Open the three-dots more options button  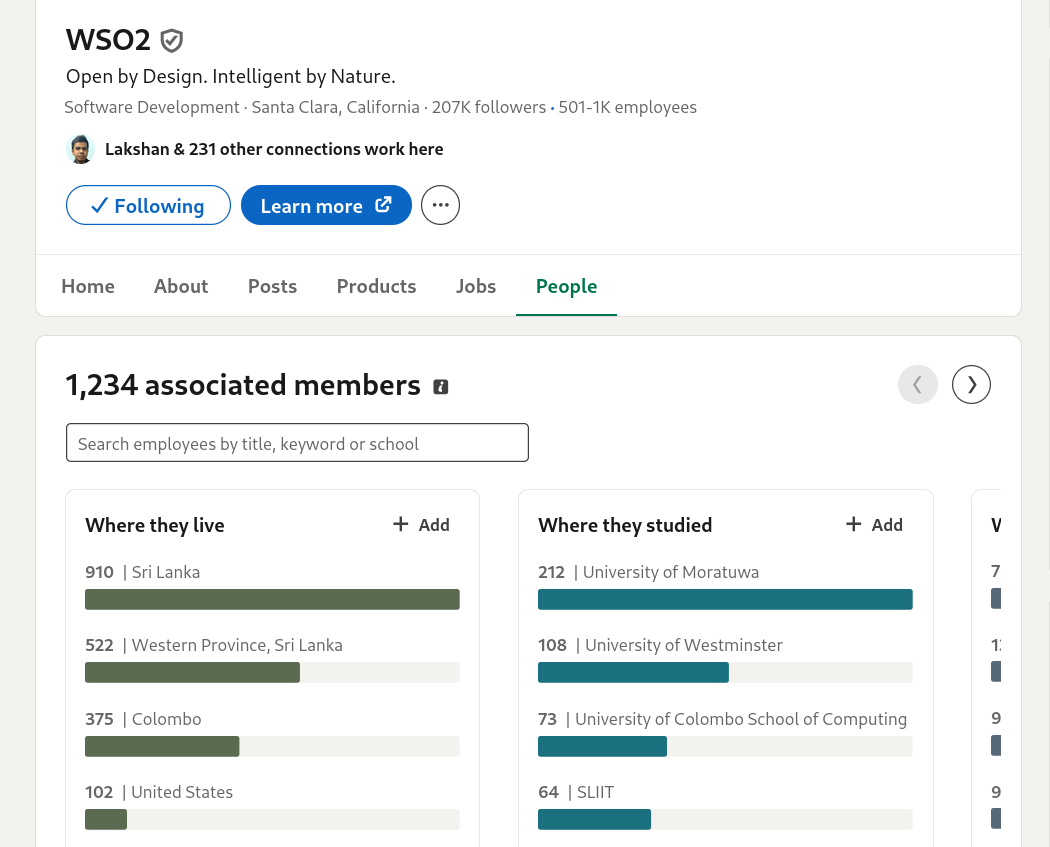440,205
